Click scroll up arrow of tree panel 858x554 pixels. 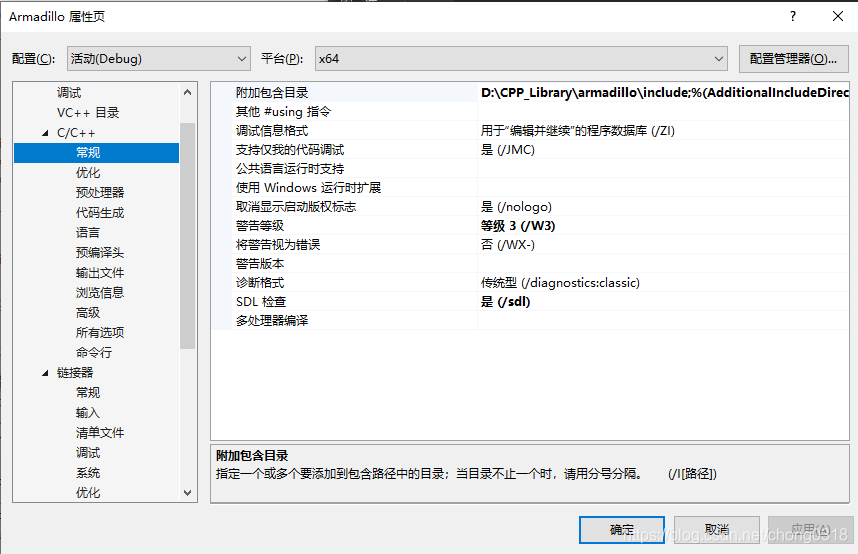coord(188,92)
